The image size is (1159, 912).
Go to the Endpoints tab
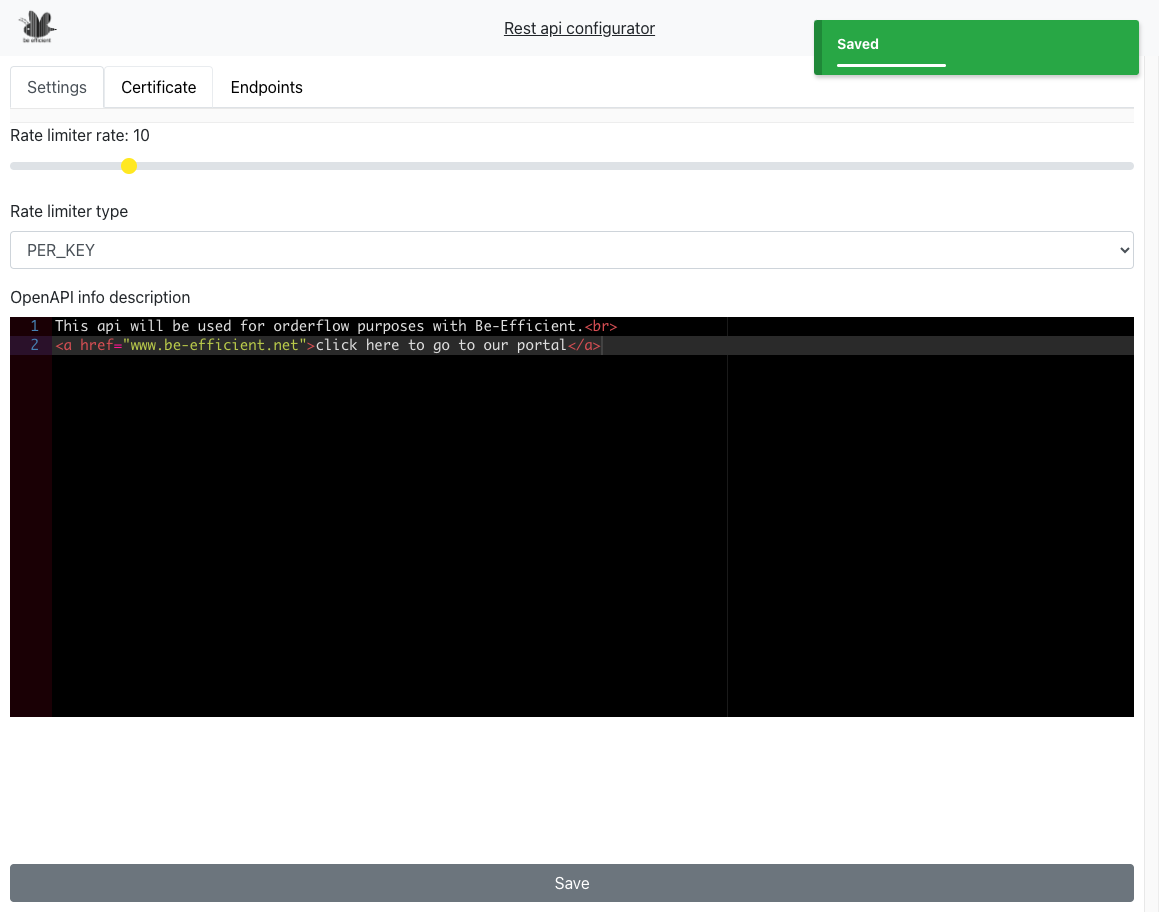(x=266, y=87)
